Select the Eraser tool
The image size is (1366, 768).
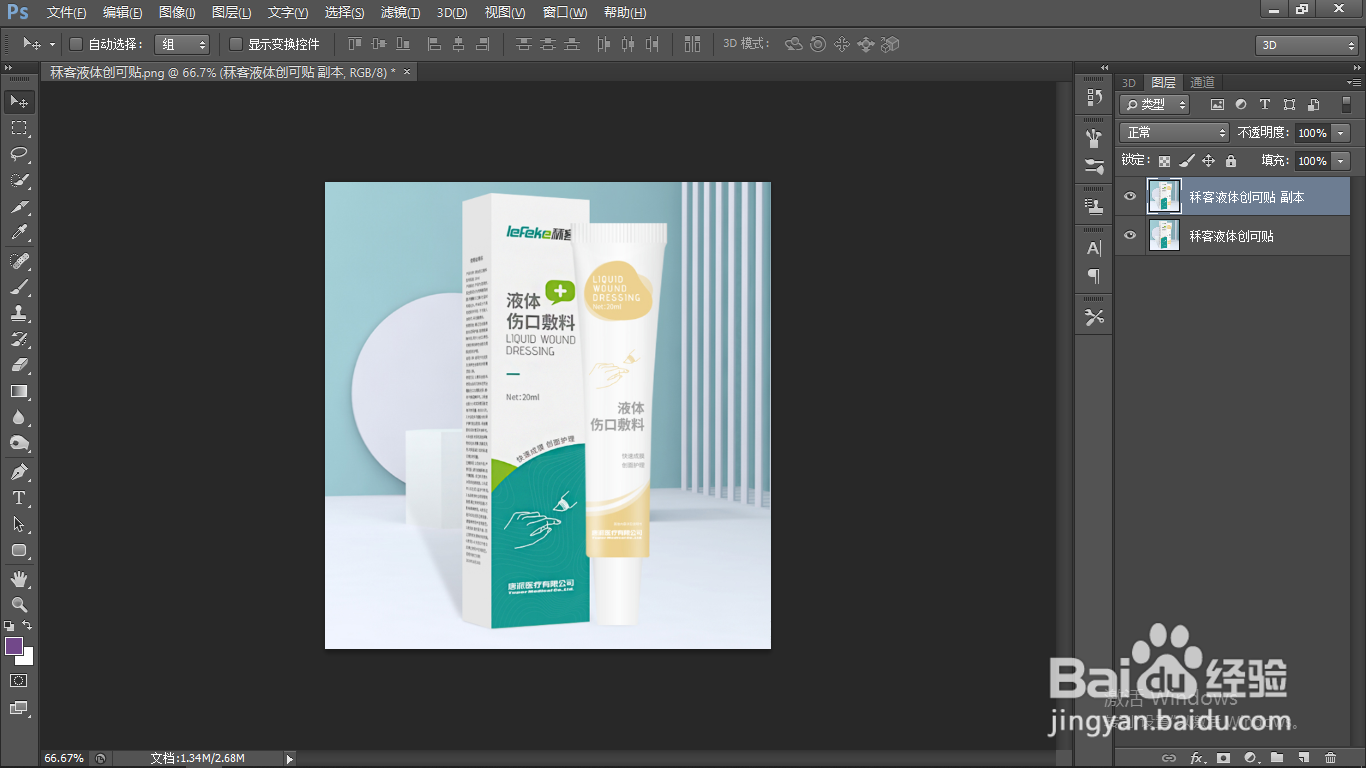(x=19, y=365)
